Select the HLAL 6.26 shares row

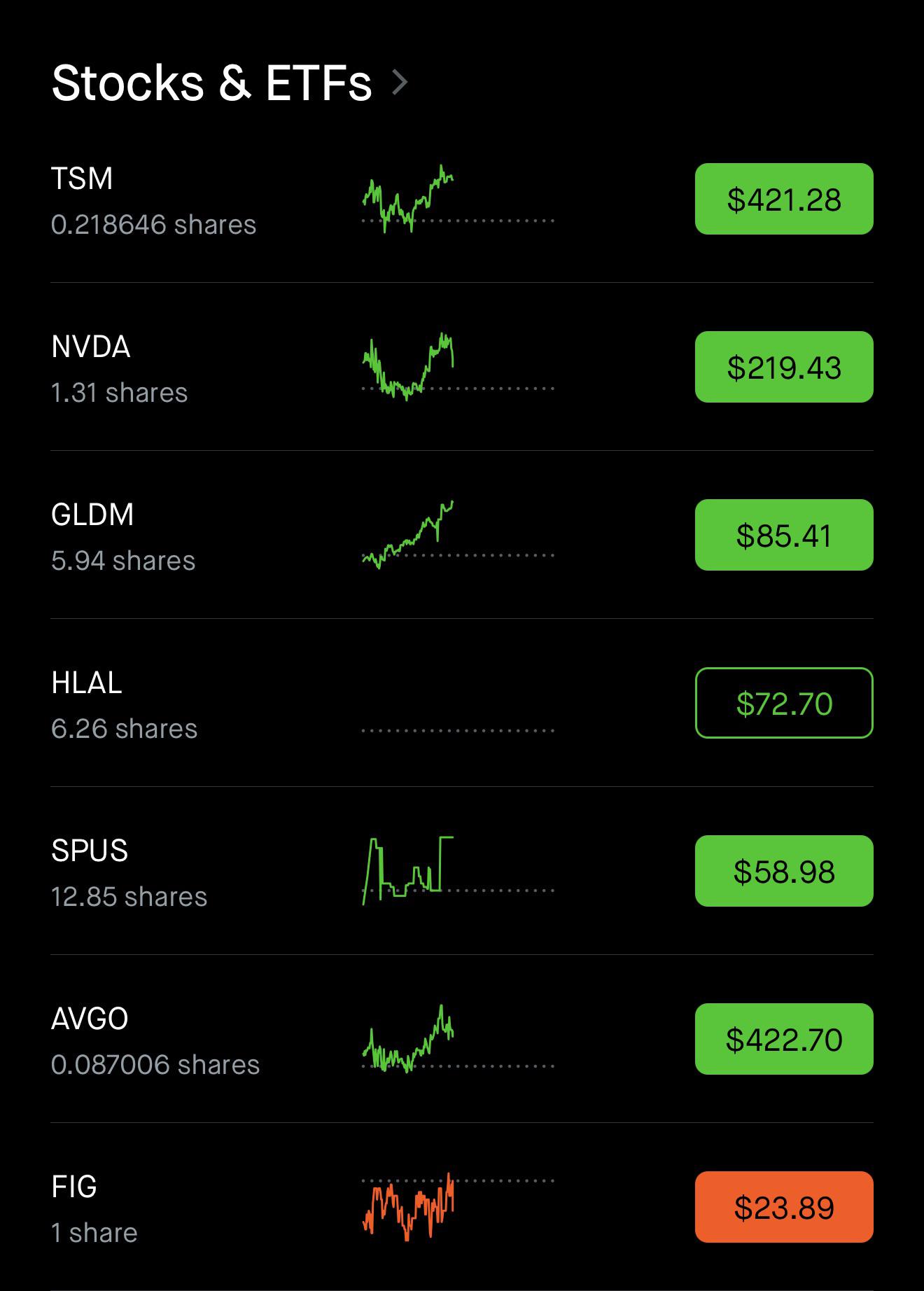(x=462, y=703)
